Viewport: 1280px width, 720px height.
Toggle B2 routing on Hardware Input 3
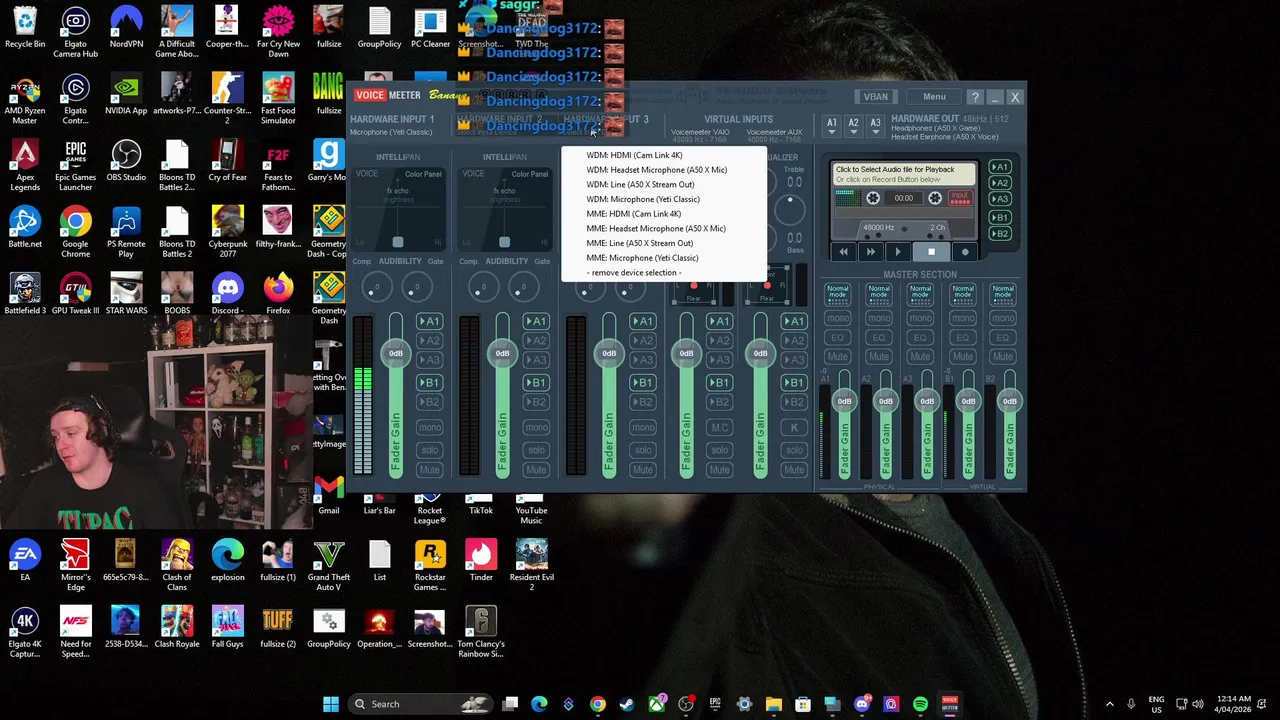click(x=643, y=402)
